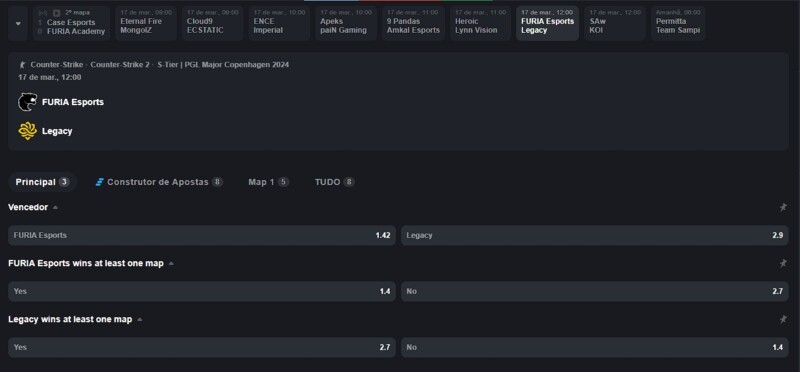The image size is (800, 372).
Task: Click the match date 17 de mar., 12:00
Action: 49,78
